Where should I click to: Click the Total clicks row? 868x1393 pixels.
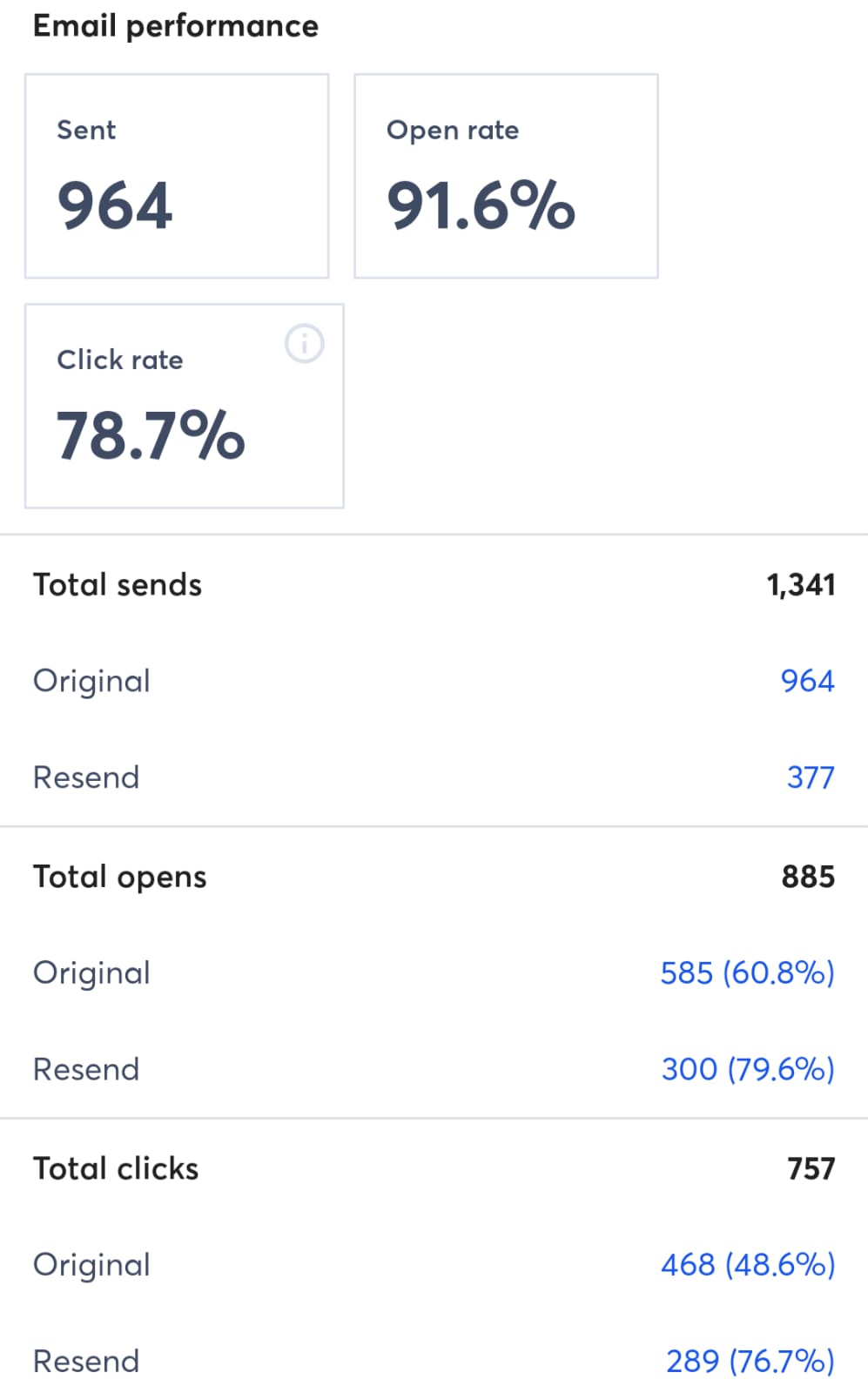(x=434, y=1168)
